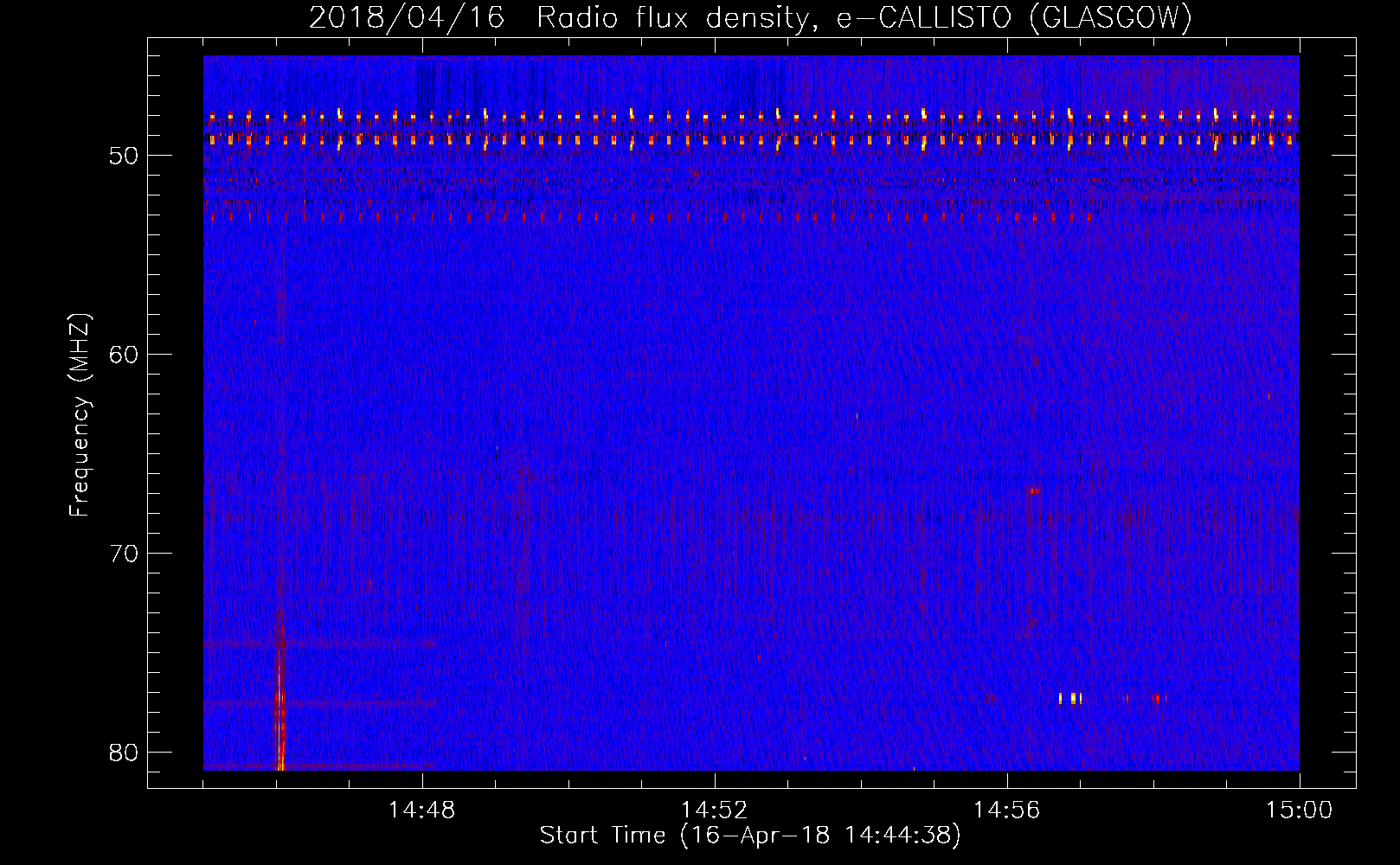Click the 14:52 time tick label
The width and height of the screenshot is (1400, 865).
(x=714, y=811)
